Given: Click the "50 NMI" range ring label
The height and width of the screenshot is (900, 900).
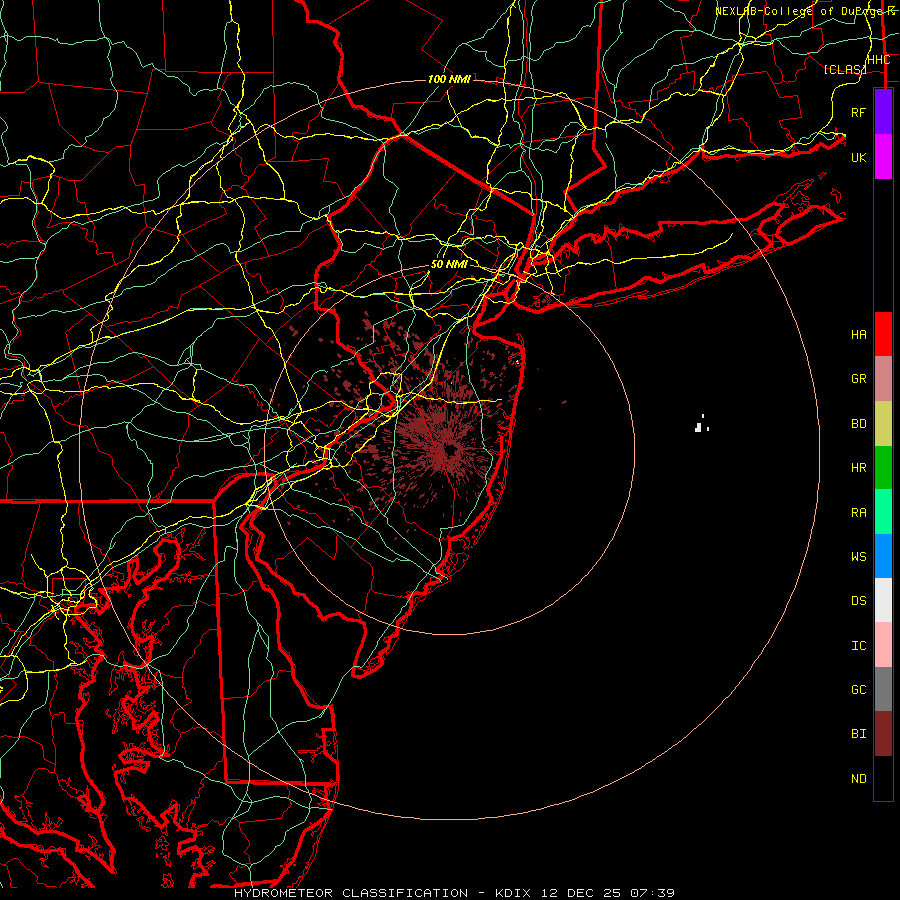Looking at the screenshot, I should point(449,265).
